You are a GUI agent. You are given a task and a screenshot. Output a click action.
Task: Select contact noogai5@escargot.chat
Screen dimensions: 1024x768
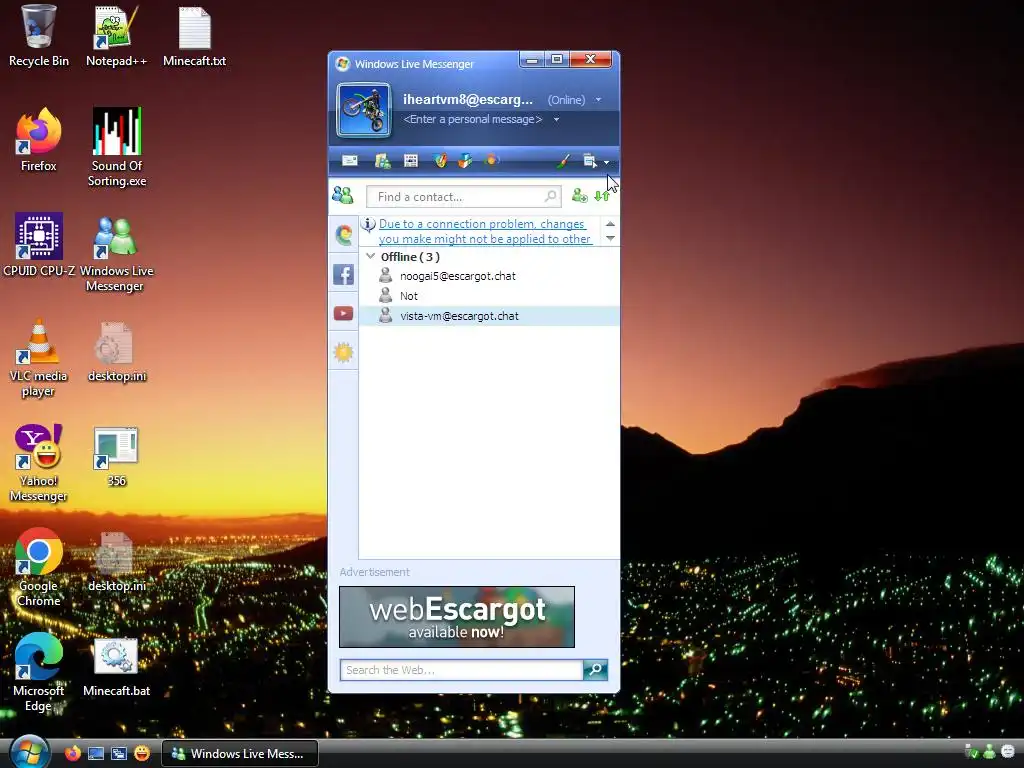click(489, 276)
